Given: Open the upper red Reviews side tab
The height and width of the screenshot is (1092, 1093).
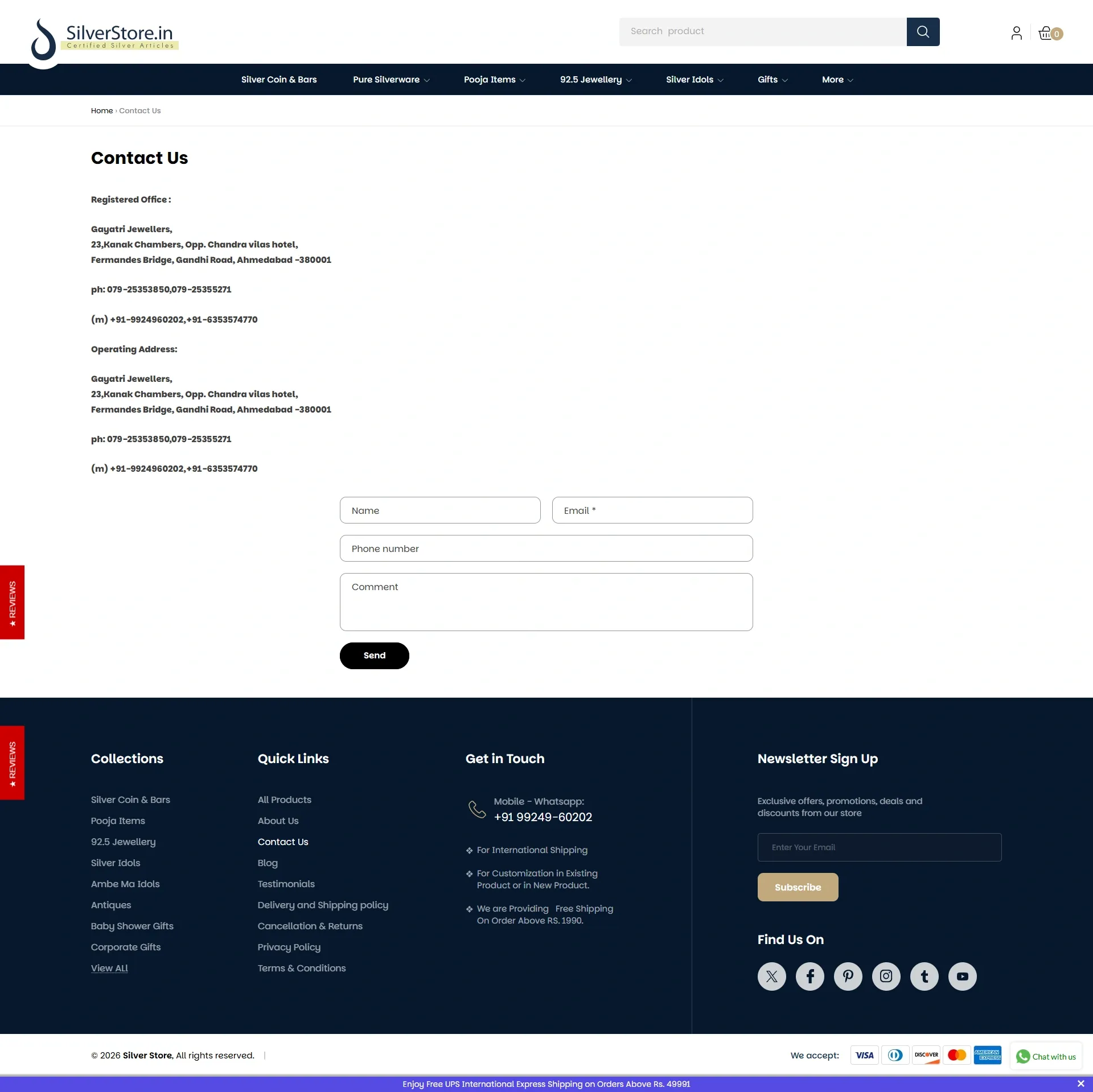Looking at the screenshot, I should (x=12, y=602).
